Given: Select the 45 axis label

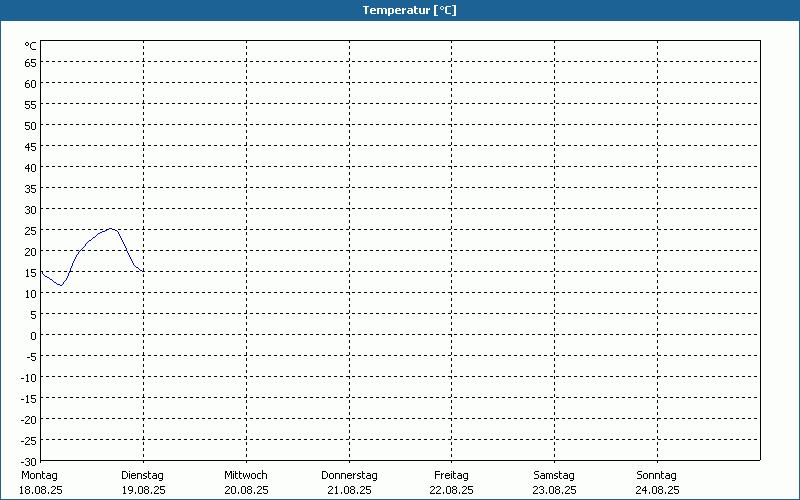Looking at the screenshot, I should coord(31,147).
